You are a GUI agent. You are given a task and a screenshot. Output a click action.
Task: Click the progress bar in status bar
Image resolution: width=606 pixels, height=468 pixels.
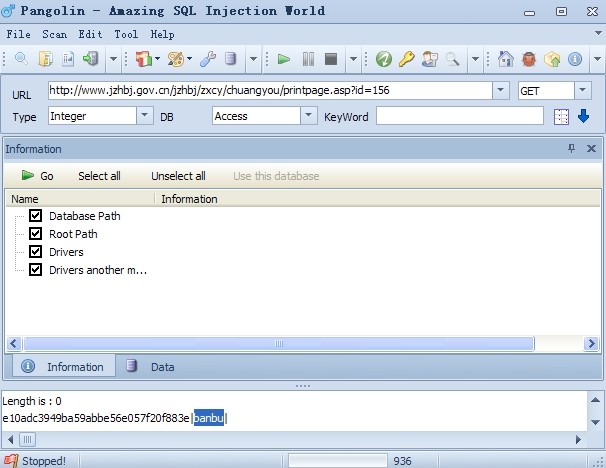pos(338,461)
